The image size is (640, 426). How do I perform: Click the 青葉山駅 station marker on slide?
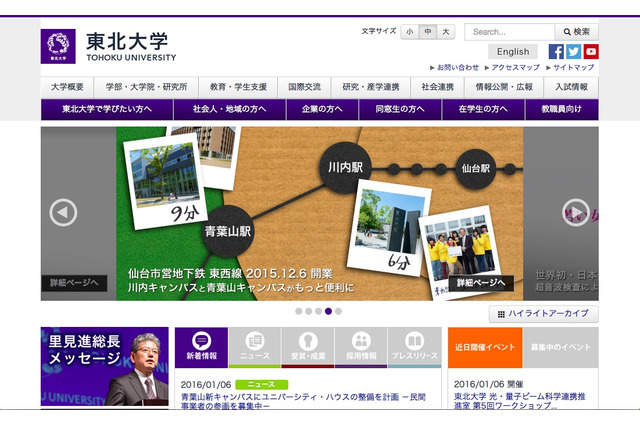click(x=228, y=231)
